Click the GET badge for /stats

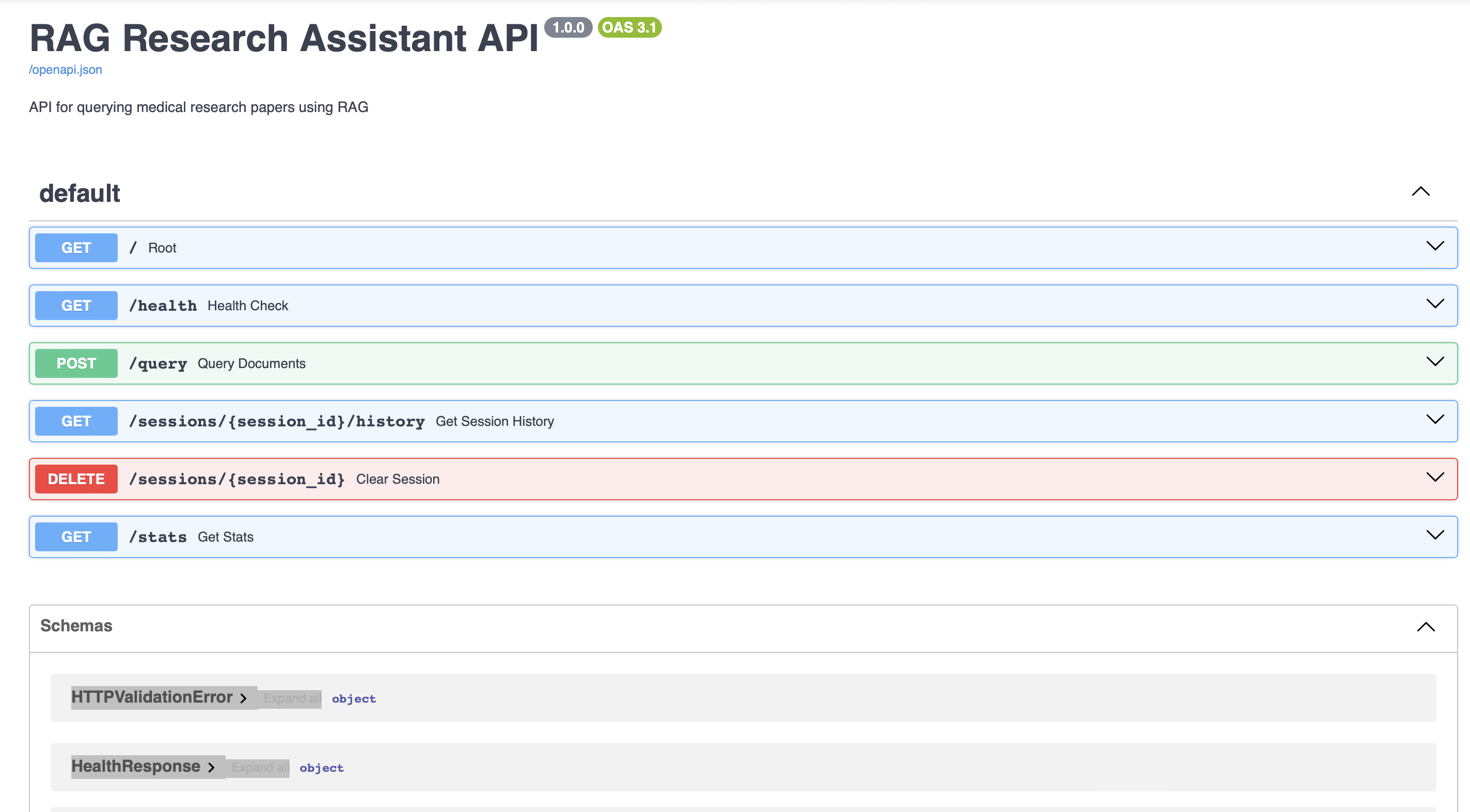76,537
